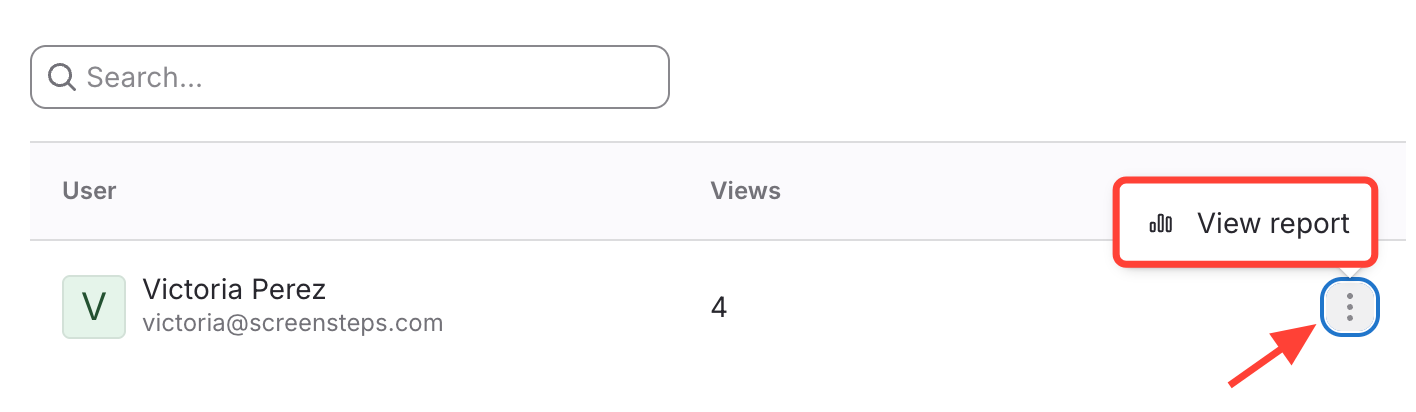1416x412 pixels.
Task: Click the small pointer under View report popup
Action: point(1350,272)
